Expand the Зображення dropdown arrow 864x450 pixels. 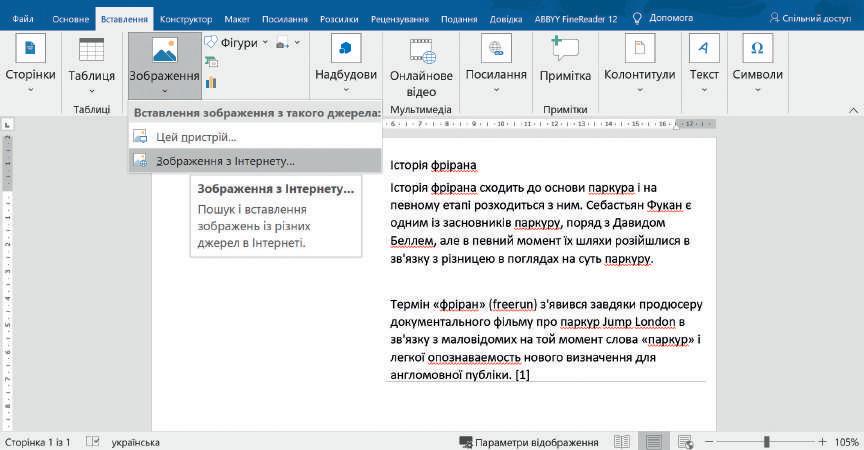[x=164, y=91]
